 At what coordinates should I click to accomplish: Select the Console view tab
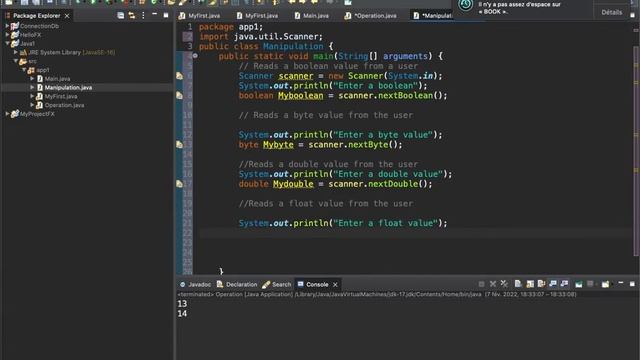pos(313,284)
